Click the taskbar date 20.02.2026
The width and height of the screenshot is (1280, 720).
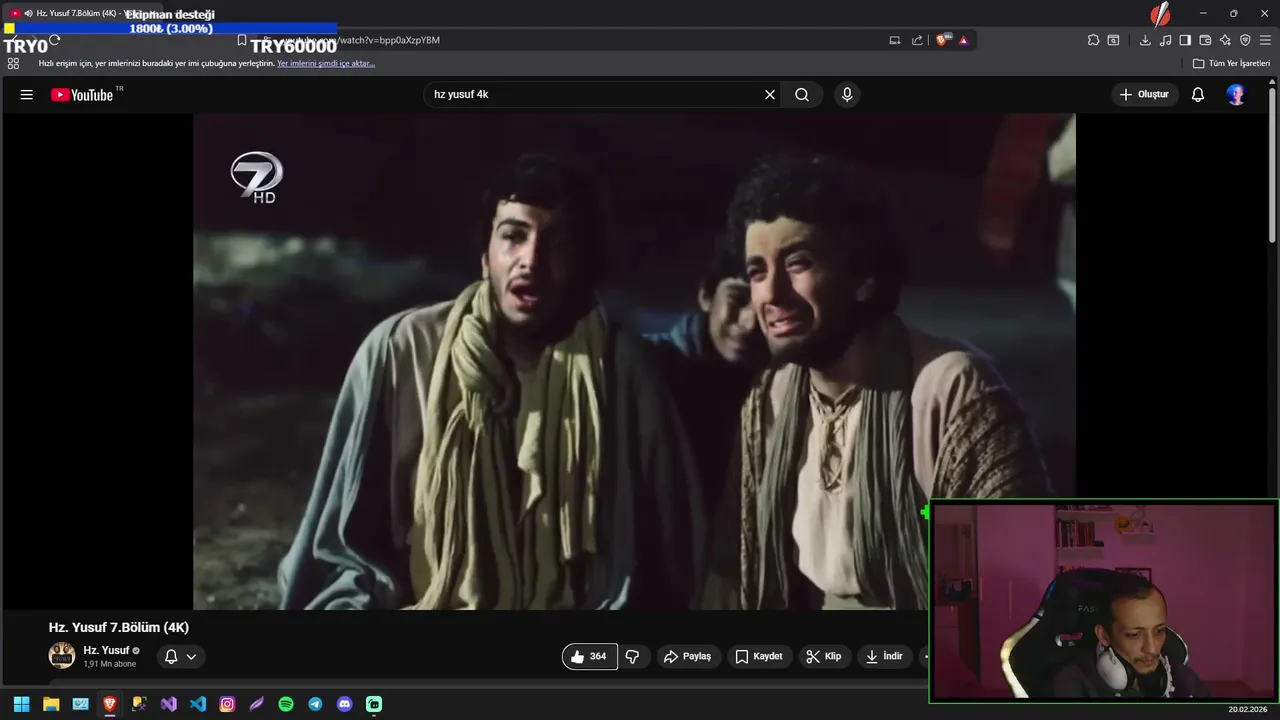point(1248,709)
